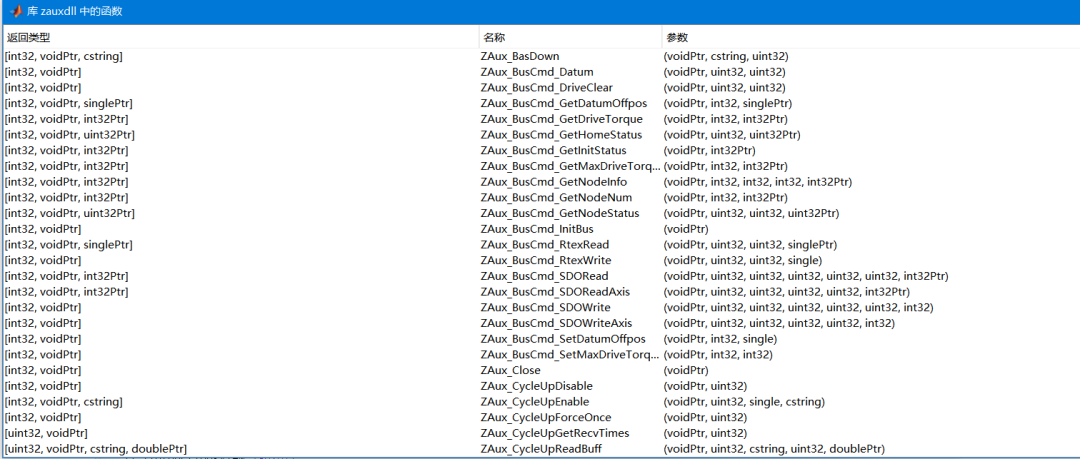Click ZAux_BusCmd_GetInitStatus parameters (voidPtr, int32Ptr)
The width and height of the screenshot is (1080, 459).
click(x=709, y=150)
